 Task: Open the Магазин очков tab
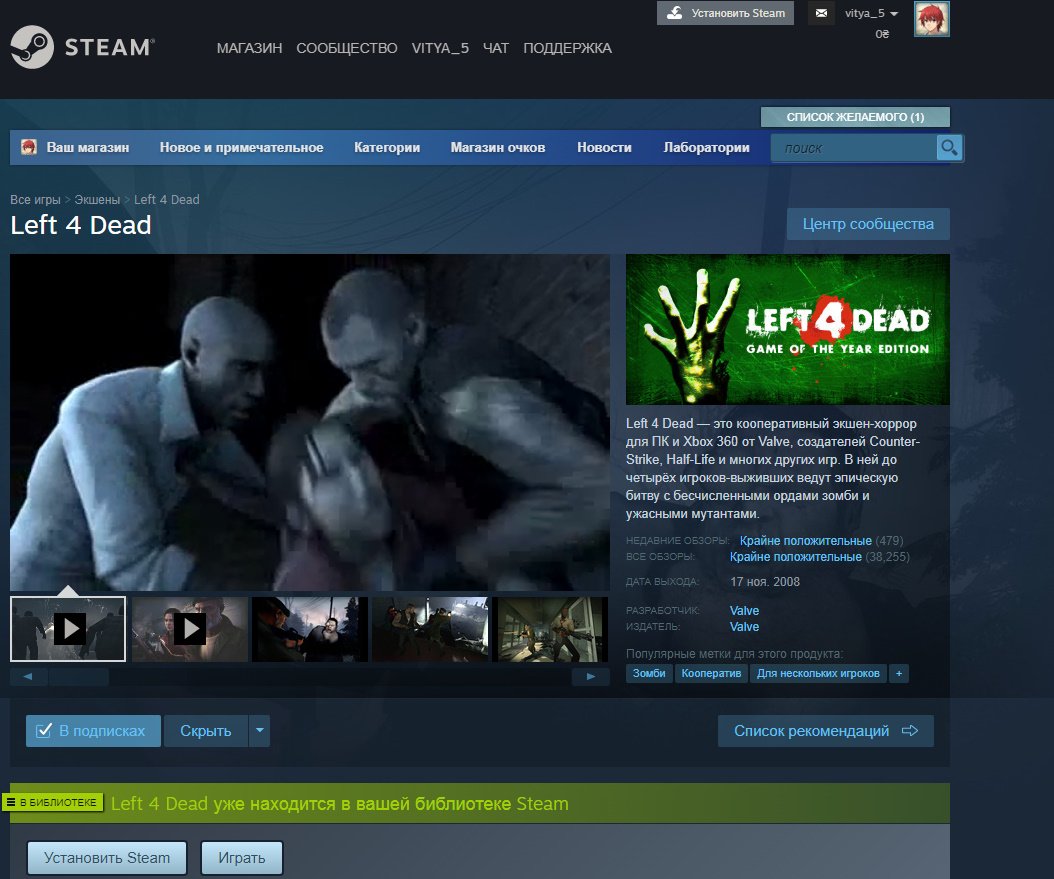coord(498,147)
